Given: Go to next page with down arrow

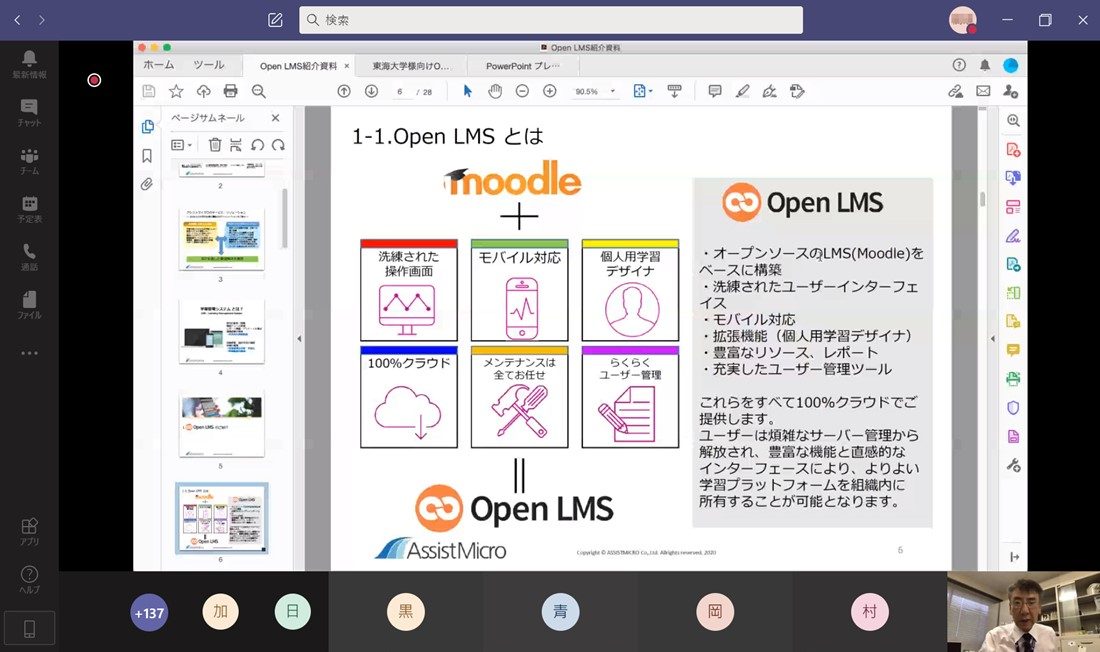Looking at the screenshot, I should pos(371,91).
